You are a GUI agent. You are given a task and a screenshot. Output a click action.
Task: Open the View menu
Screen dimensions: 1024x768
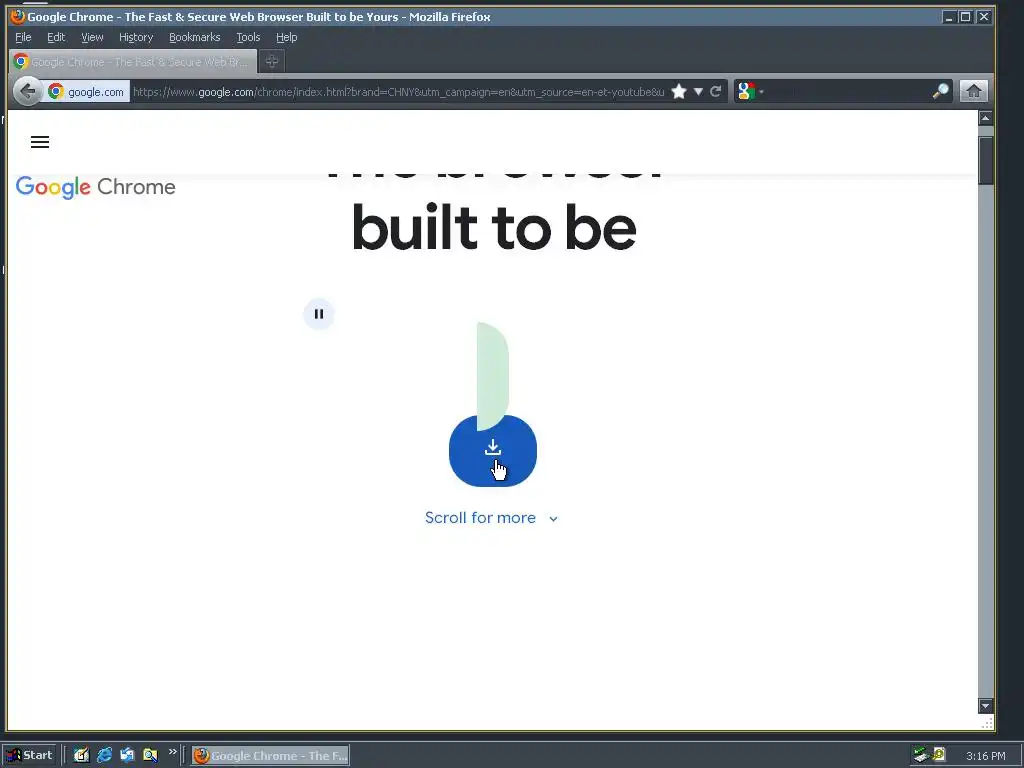[x=92, y=37]
